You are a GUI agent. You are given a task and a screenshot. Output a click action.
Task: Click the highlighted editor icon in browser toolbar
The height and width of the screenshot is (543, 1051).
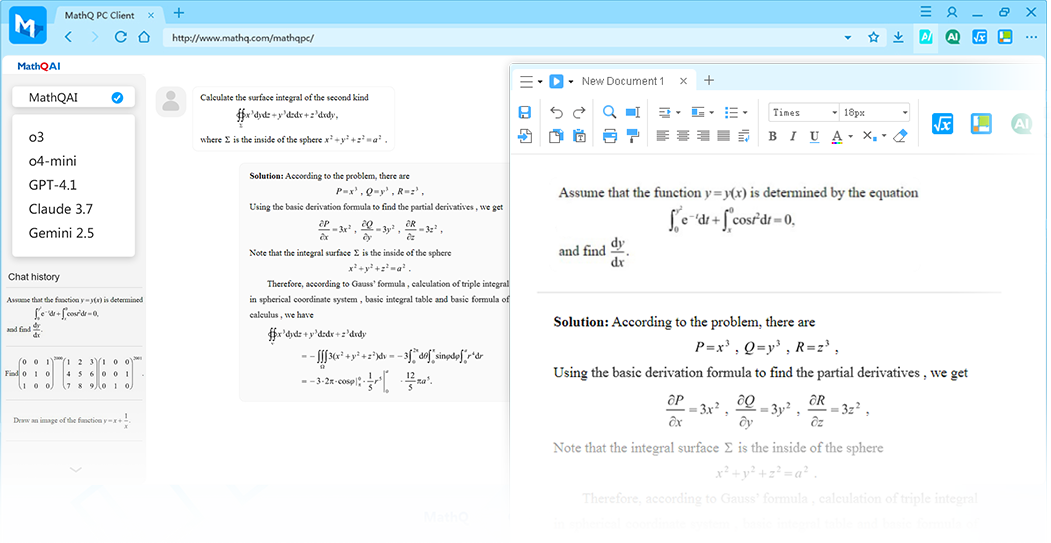(926, 38)
